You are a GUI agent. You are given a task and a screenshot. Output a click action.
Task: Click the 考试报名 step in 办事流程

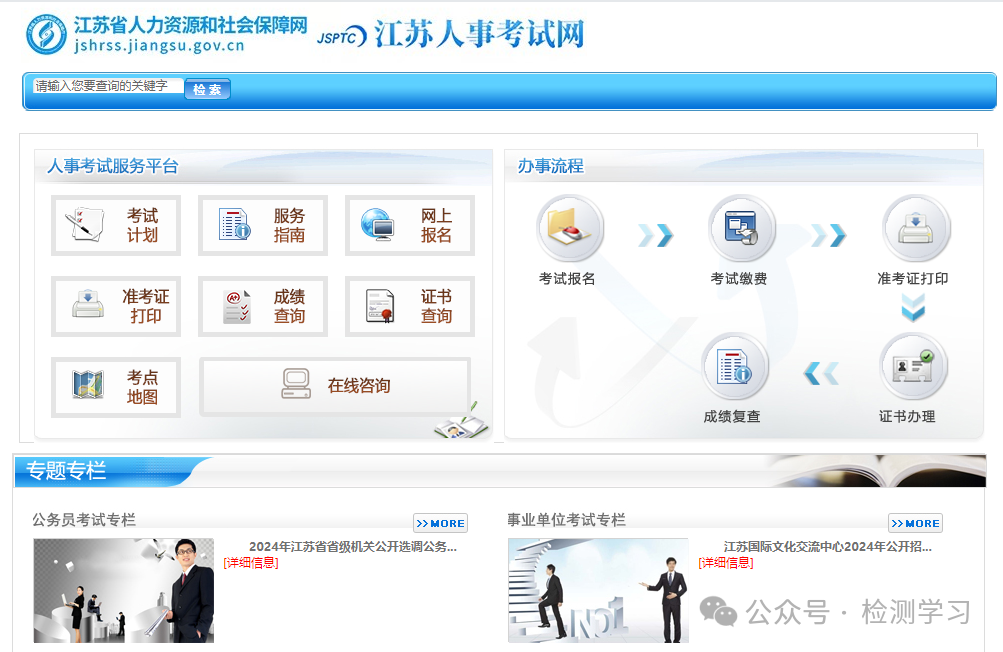(x=570, y=232)
